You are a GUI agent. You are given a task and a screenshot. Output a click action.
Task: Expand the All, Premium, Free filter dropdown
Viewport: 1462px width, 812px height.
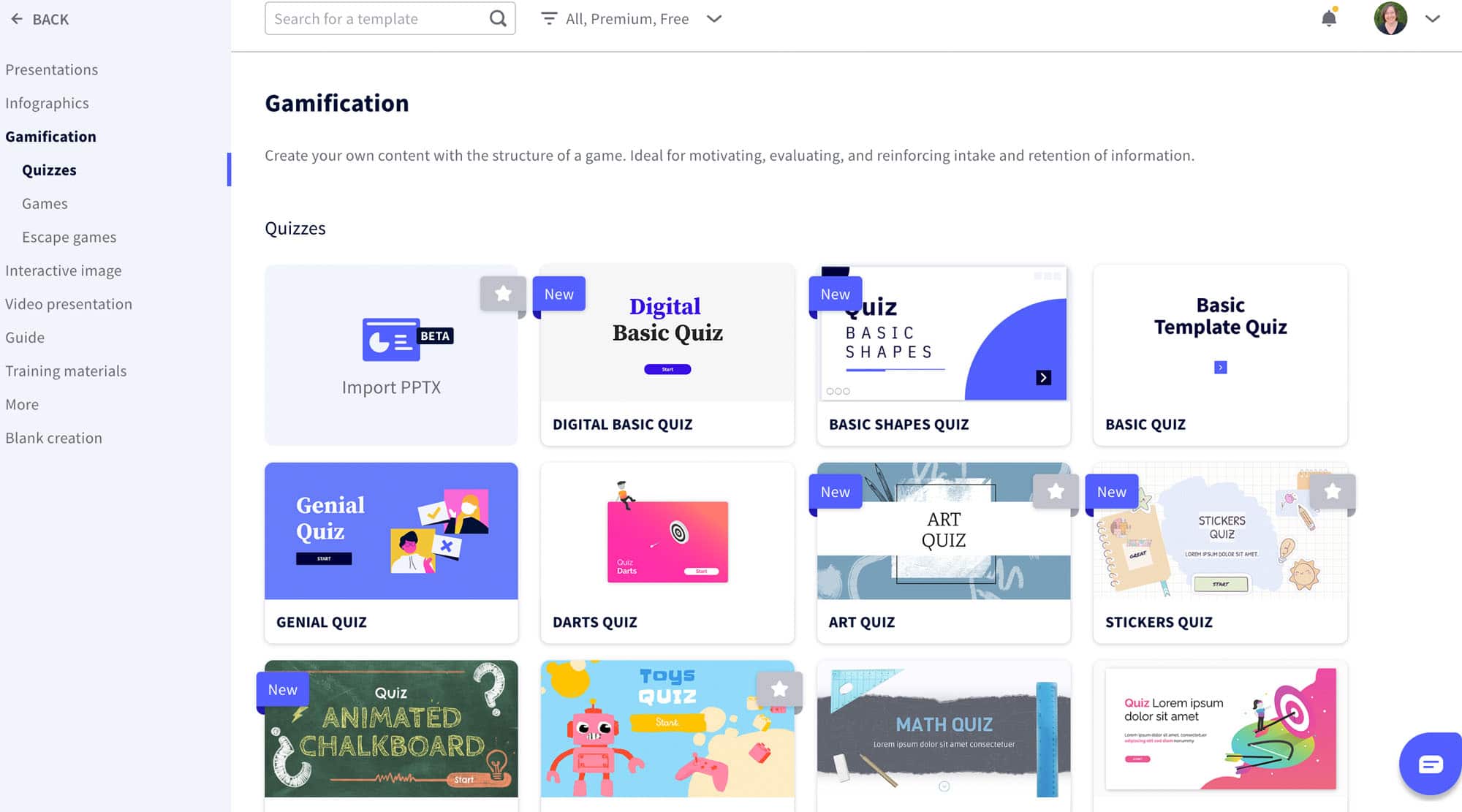point(714,19)
